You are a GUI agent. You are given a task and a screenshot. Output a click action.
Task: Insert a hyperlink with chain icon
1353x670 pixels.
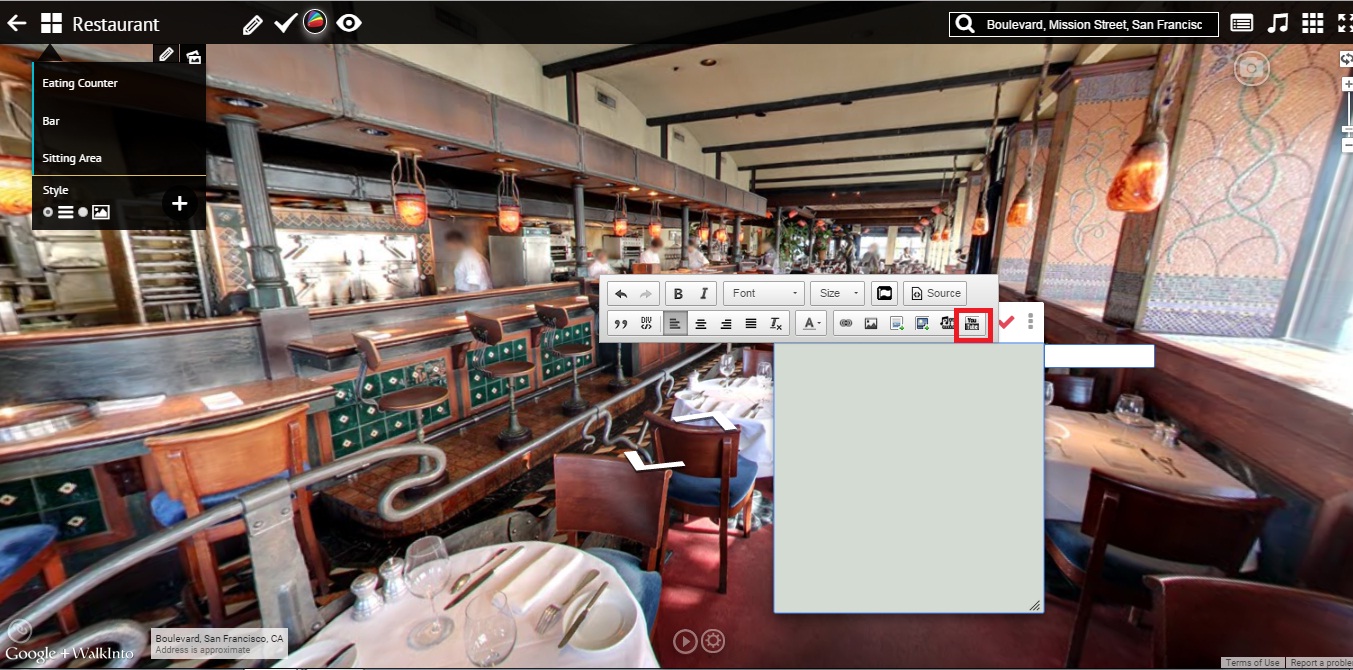click(845, 323)
